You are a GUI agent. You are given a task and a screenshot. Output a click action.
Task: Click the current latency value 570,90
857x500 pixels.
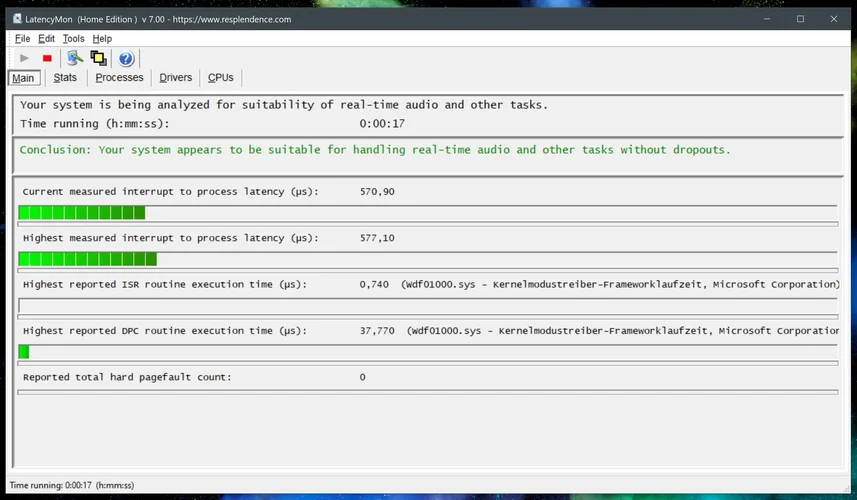(x=377, y=192)
